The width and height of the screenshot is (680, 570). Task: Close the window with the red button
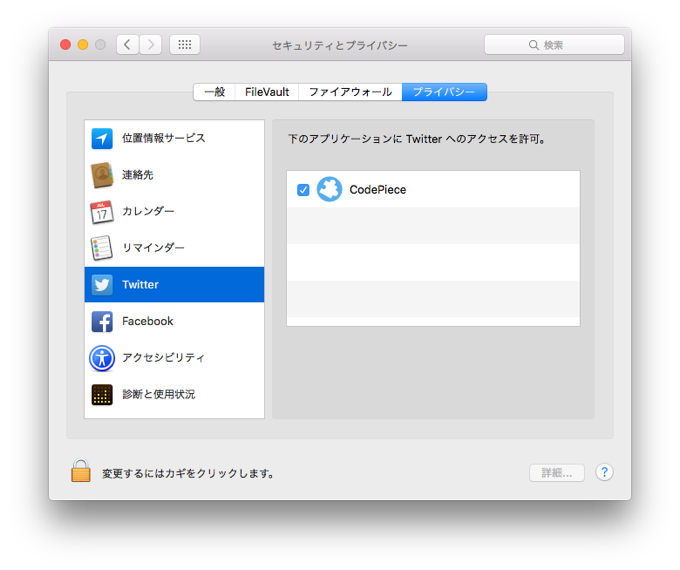tap(65, 45)
